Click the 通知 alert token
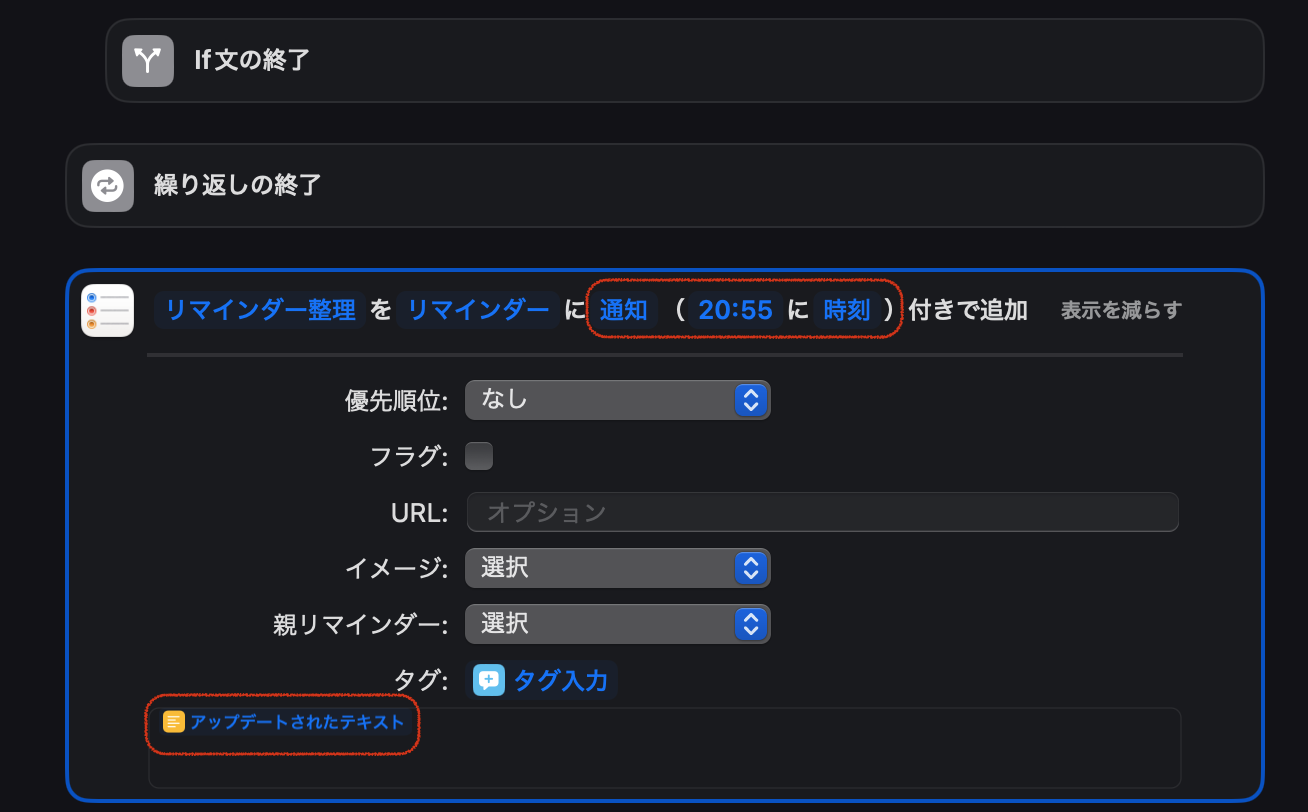Image resolution: width=1308 pixels, height=812 pixels. click(624, 310)
